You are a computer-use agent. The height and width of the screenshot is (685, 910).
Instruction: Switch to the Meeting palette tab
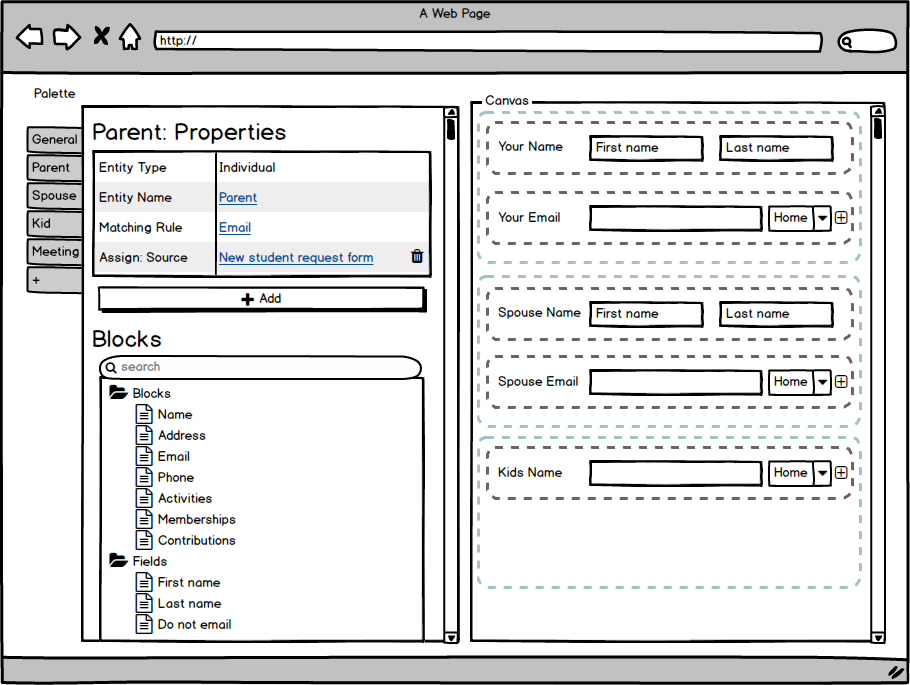54,252
